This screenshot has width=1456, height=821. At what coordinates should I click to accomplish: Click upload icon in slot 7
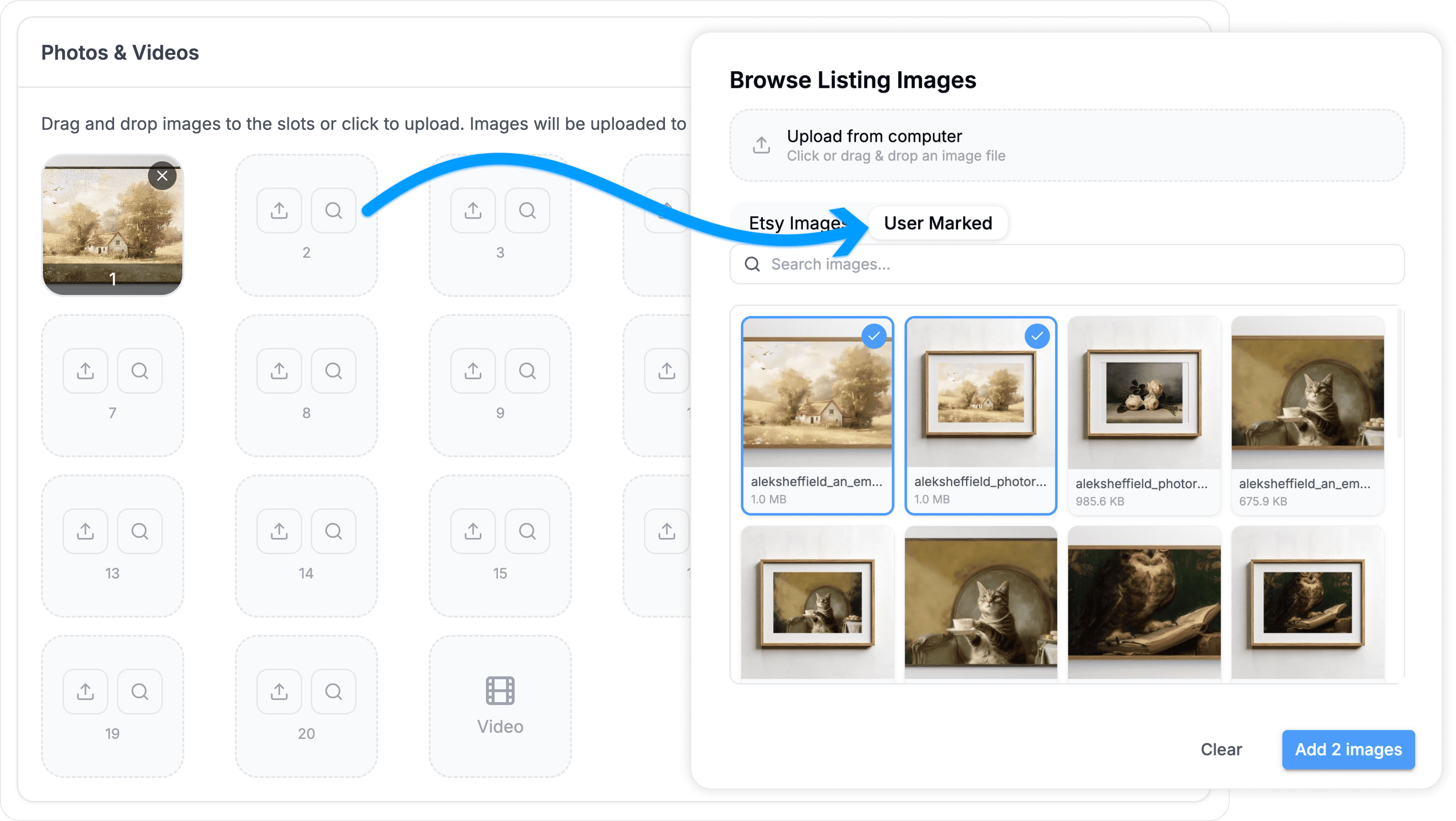pos(85,371)
